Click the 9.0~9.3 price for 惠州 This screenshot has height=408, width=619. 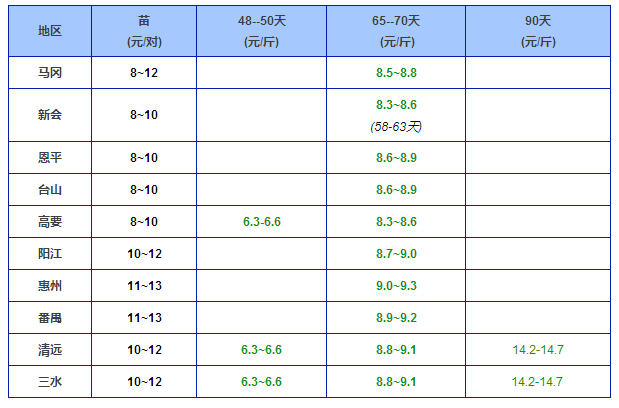(x=396, y=286)
